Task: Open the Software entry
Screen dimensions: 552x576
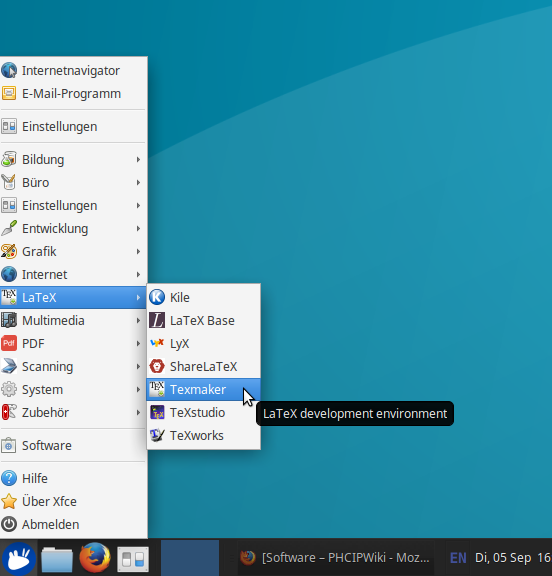Action: (73, 445)
